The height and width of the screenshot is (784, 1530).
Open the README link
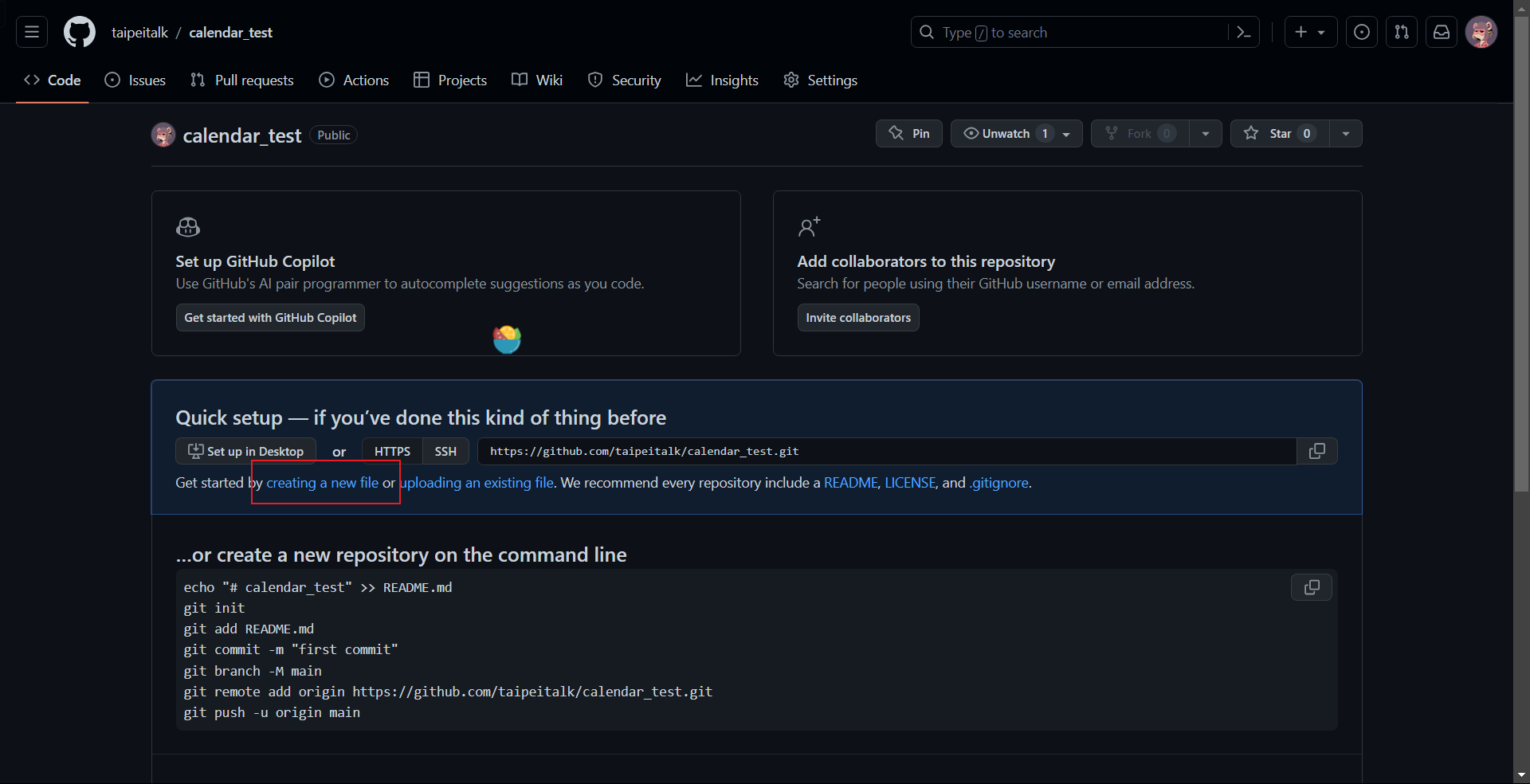click(850, 483)
